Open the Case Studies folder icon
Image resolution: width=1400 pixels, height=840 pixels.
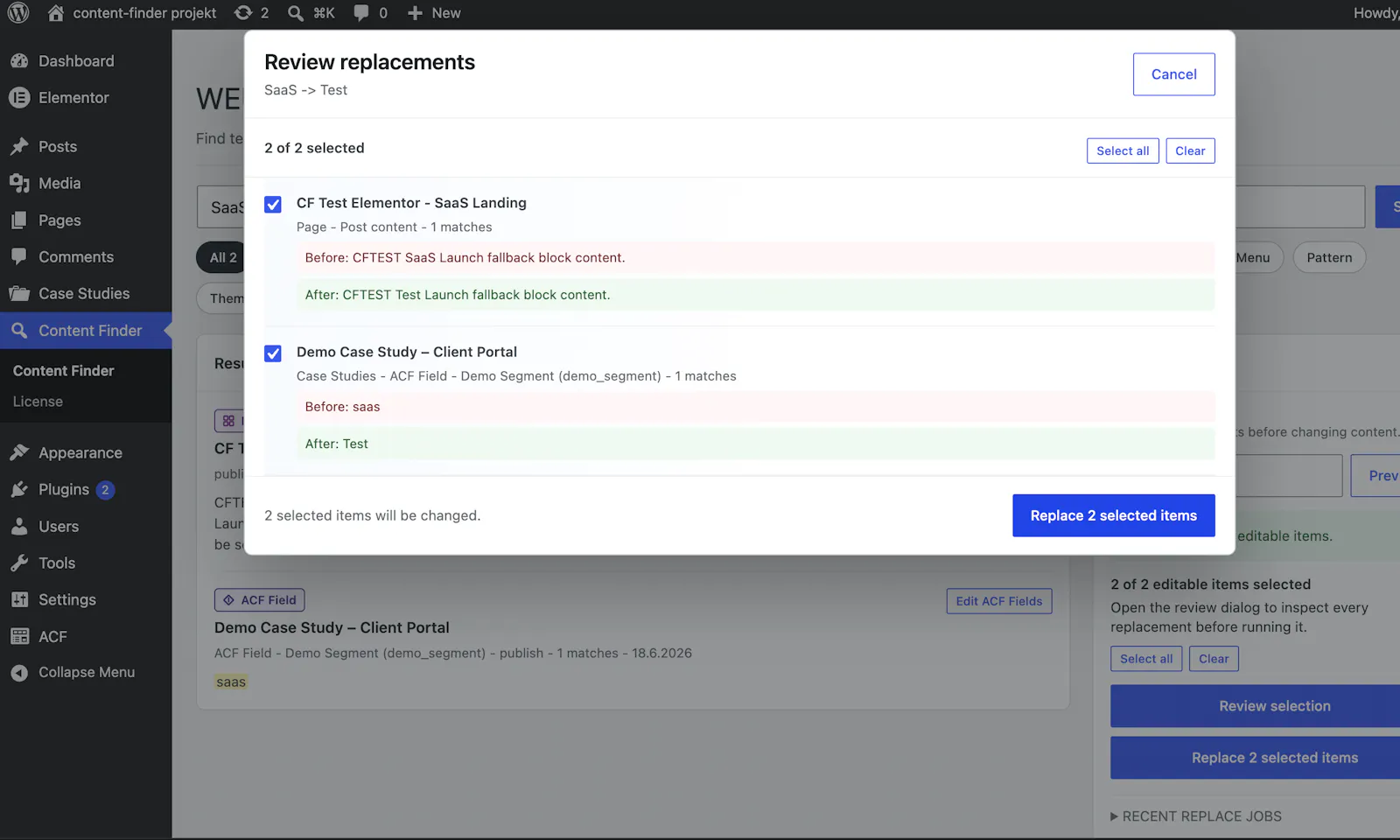[19, 294]
